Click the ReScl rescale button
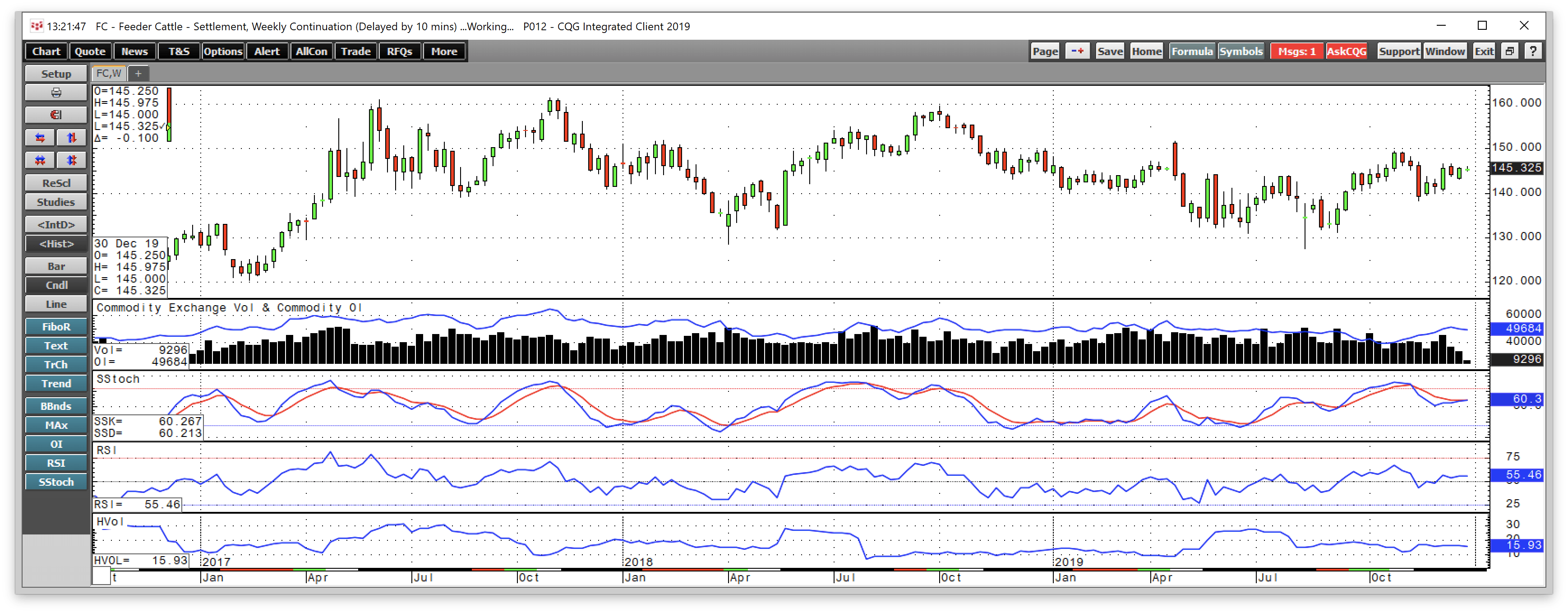Viewport: 1568px width, 613px height. pyautogui.click(x=56, y=183)
